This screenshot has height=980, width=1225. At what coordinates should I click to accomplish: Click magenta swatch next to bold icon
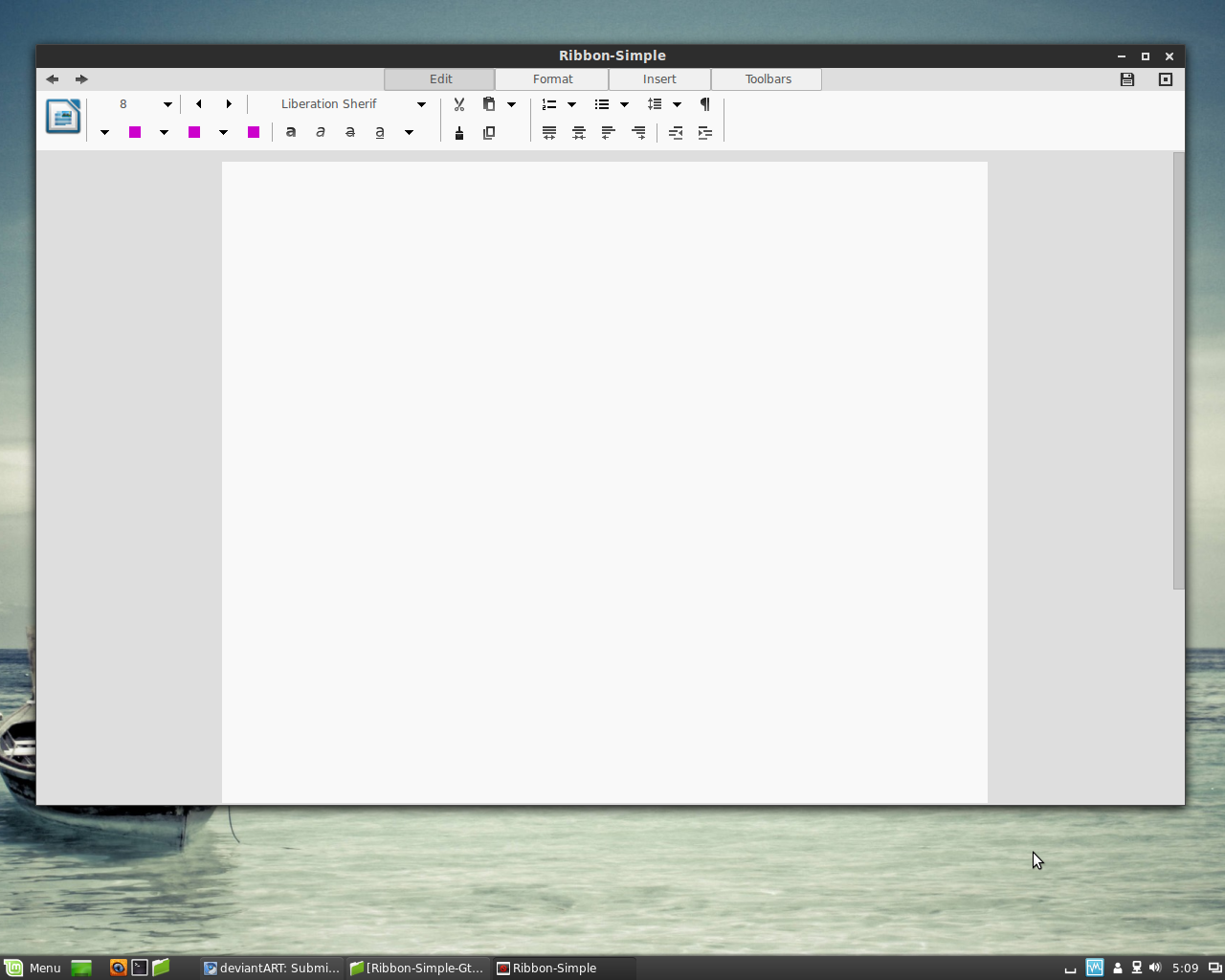(254, 132)
